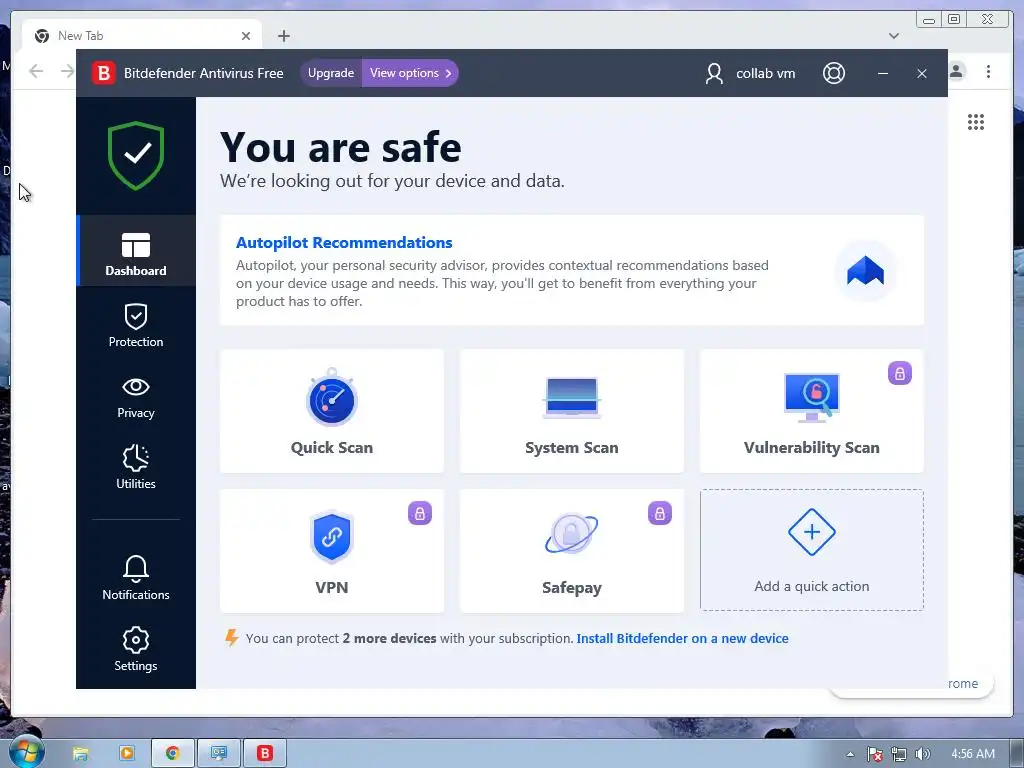Switch to Bitdefender taskbar button

pyautogui.click(x=265, y=754)
